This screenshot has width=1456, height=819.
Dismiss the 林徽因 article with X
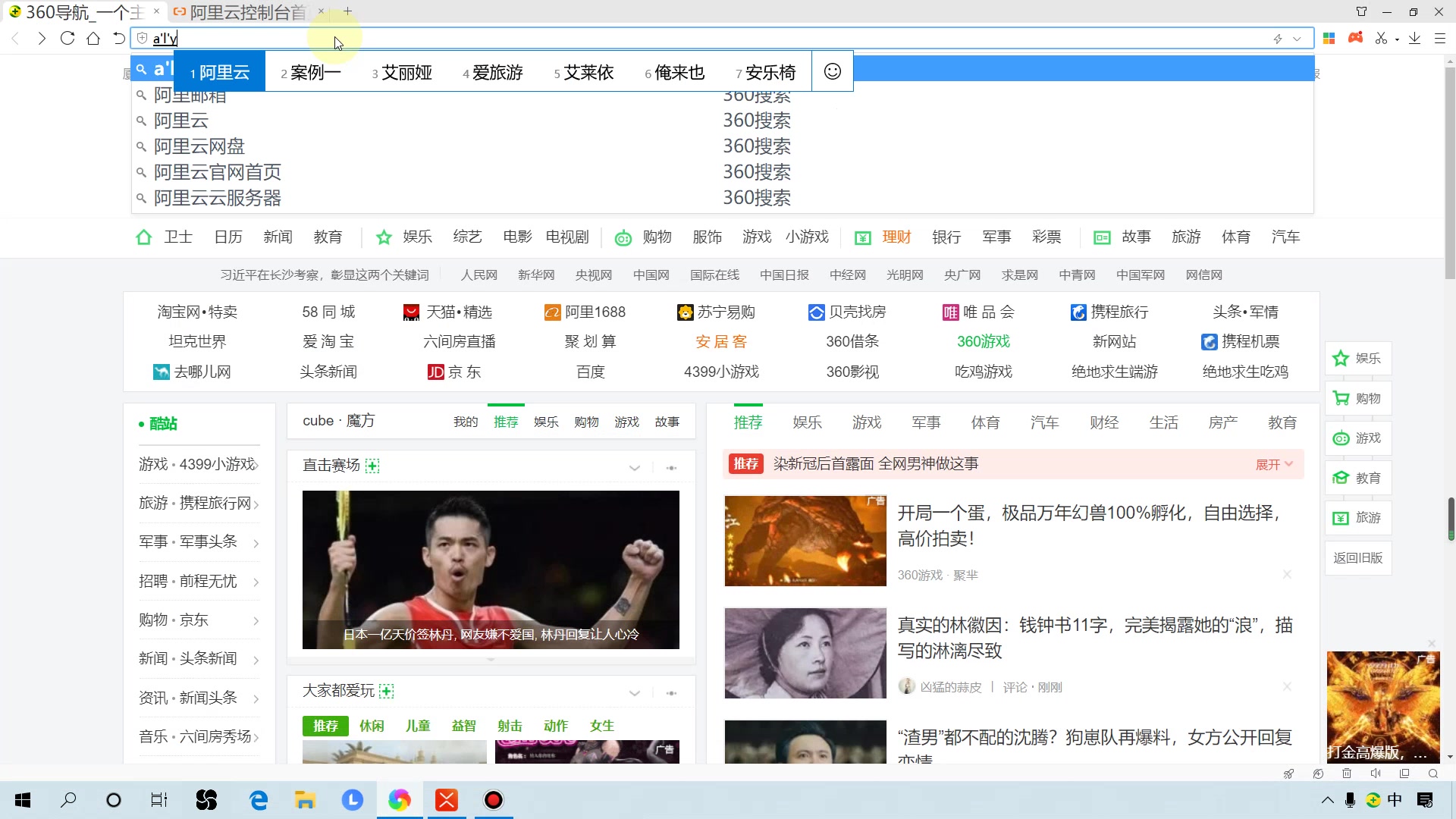(1287, 686)
